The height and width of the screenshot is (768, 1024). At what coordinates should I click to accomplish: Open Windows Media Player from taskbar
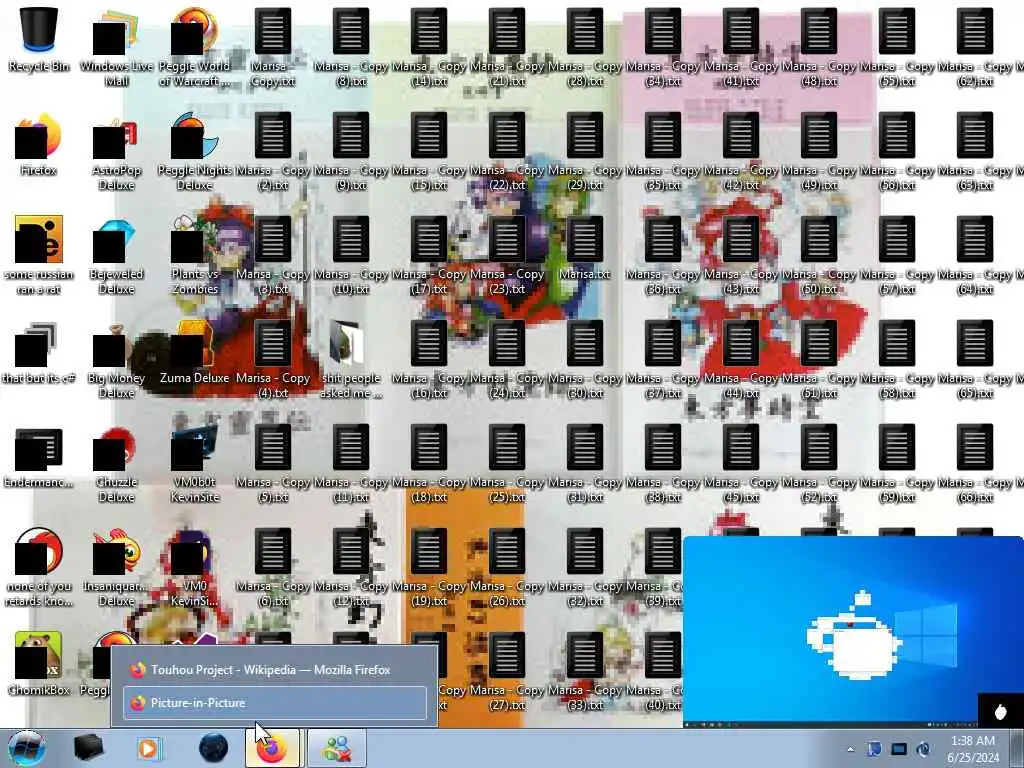[x=149, y=748]
